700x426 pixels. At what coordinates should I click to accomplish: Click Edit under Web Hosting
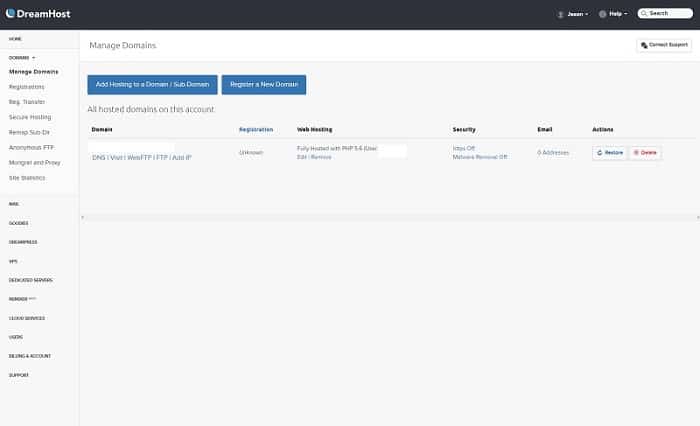click(301, 157)
